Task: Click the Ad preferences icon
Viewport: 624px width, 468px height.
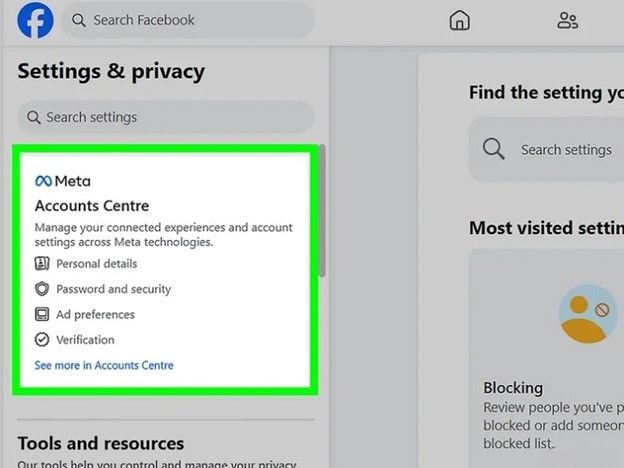Action: [x=42, y=314]
